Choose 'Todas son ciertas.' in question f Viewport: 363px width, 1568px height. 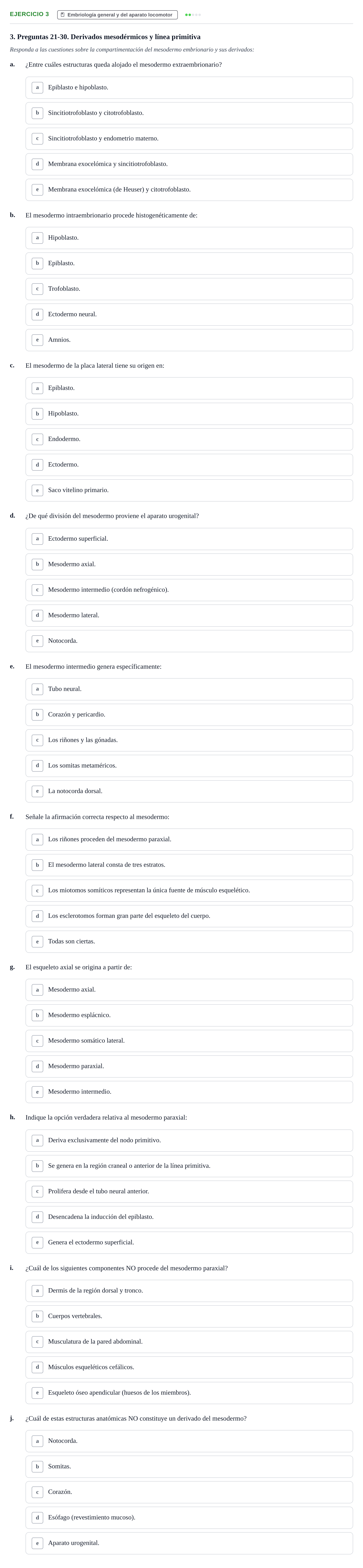(189, 942)
